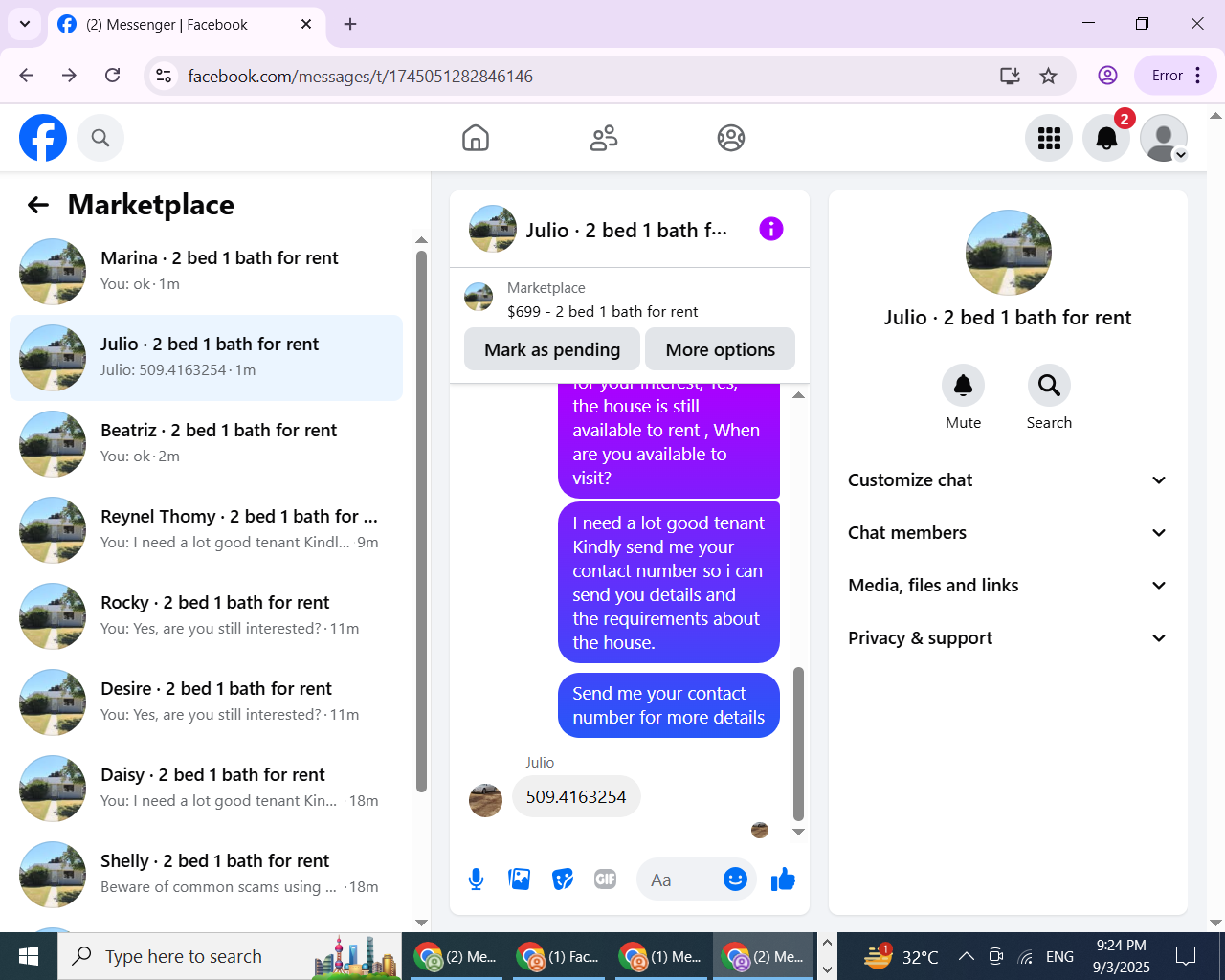Viewport: 1225px width, 980px height.
Task: Go back using the Marketplace arrow
Action: (x=38, y=205)
